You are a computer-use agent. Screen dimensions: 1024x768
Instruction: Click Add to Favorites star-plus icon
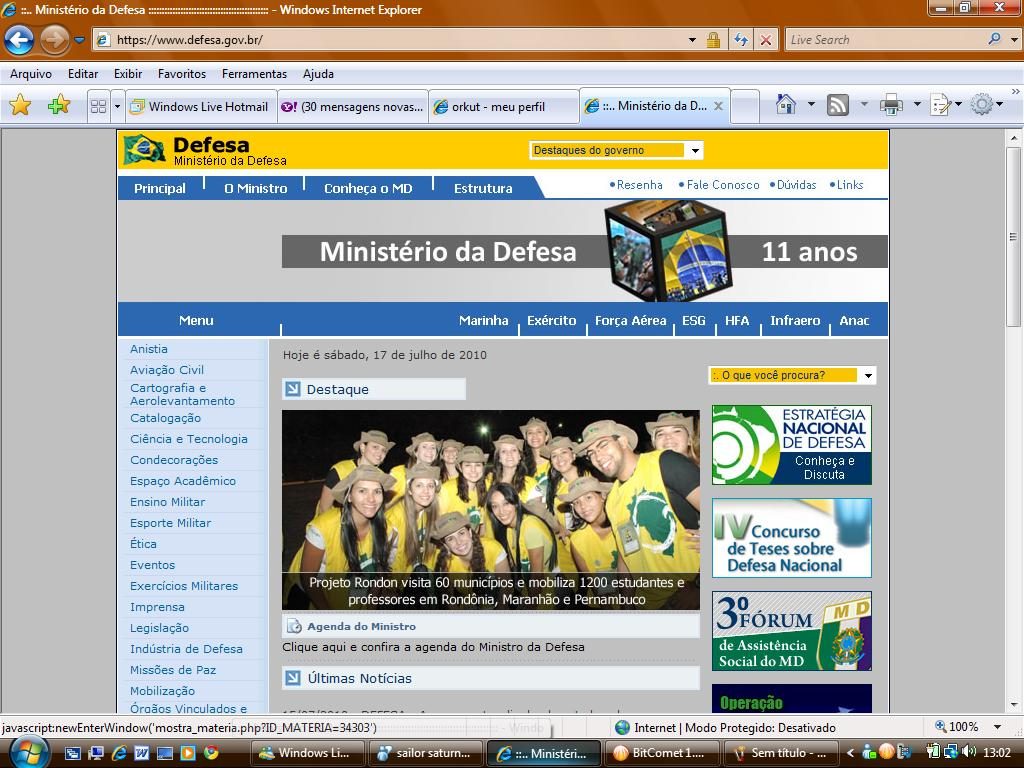59,105
